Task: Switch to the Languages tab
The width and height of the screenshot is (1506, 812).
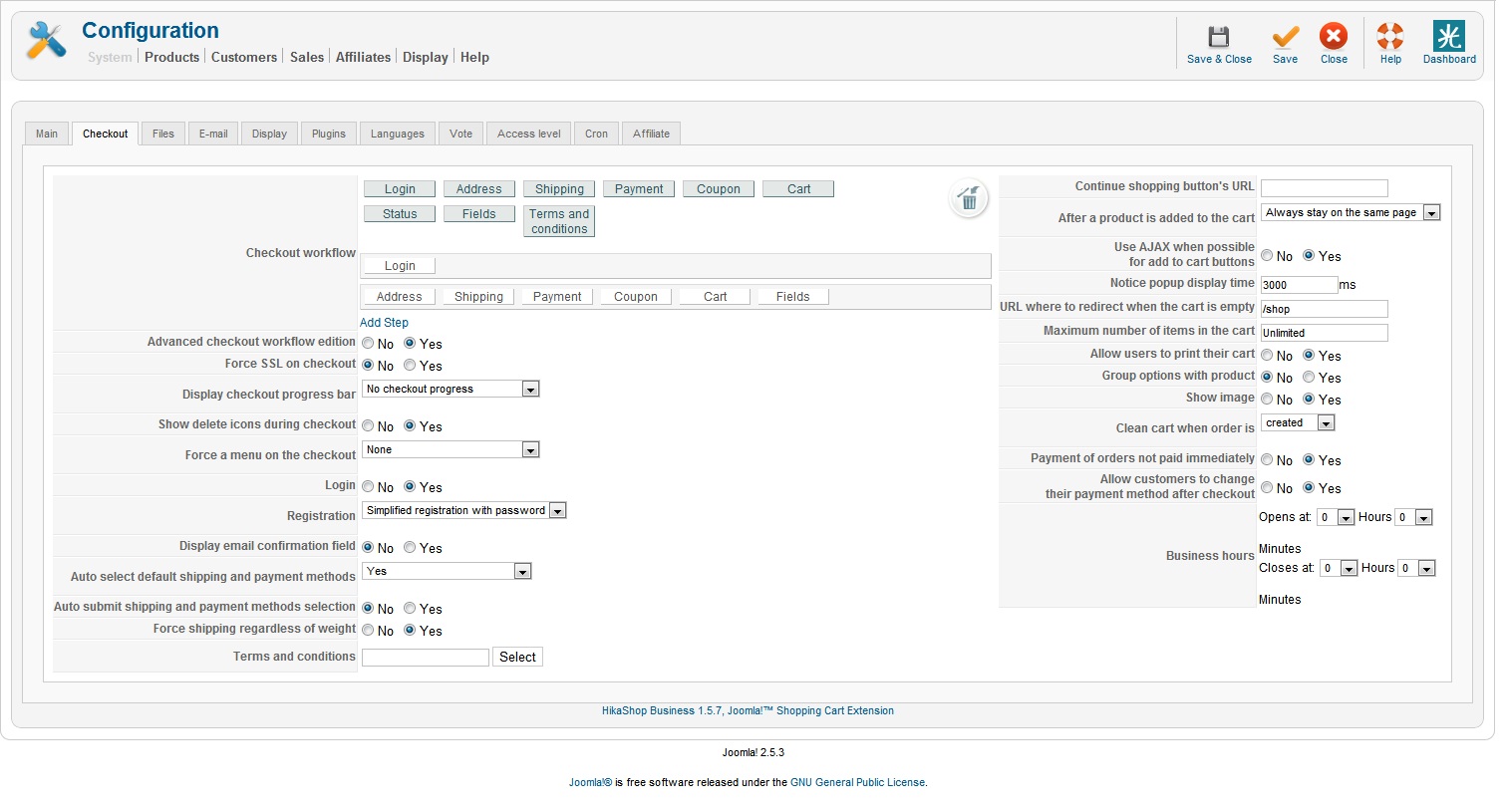Action: pos(398,134)
